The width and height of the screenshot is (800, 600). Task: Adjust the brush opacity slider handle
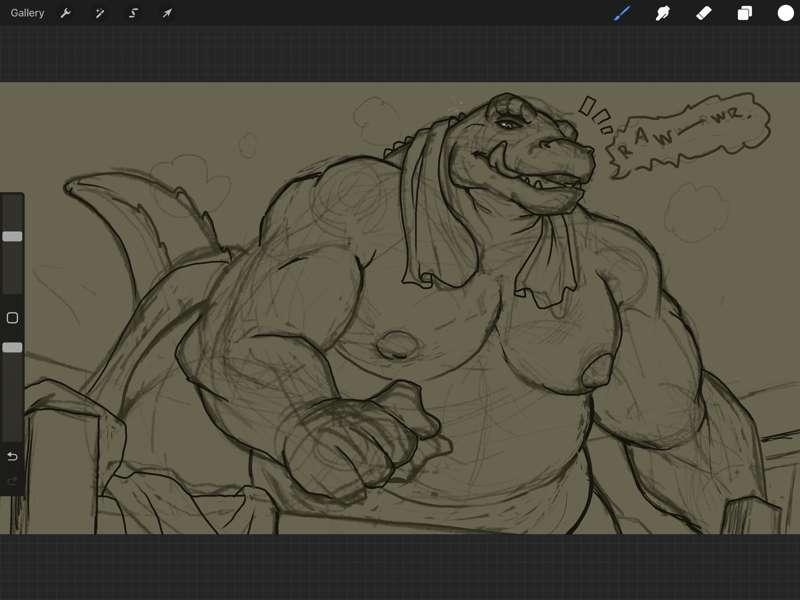click(12, 347)
